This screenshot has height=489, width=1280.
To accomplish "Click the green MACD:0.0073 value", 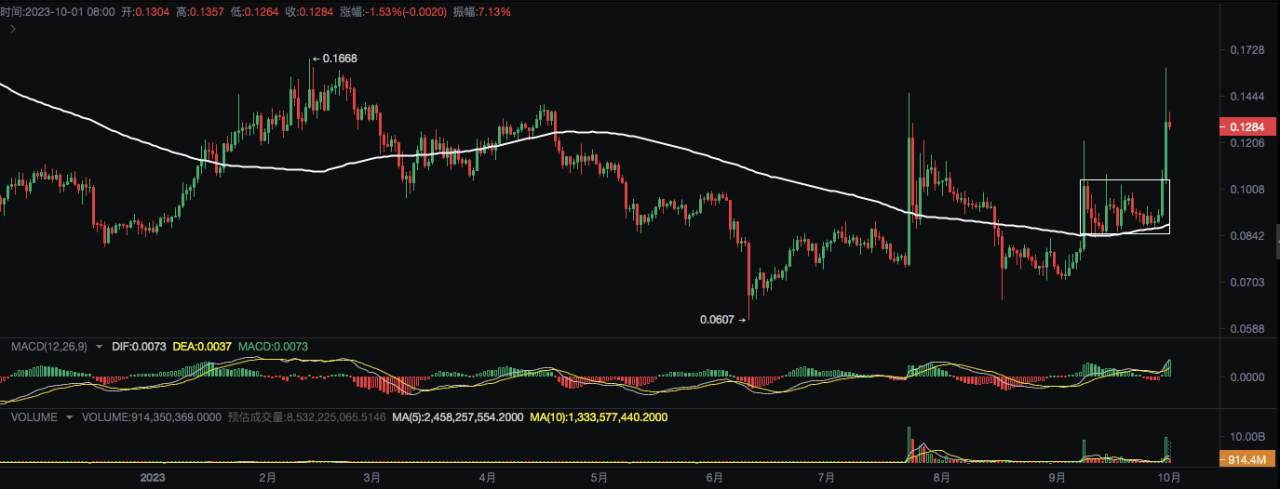I will tap(273, 346).
